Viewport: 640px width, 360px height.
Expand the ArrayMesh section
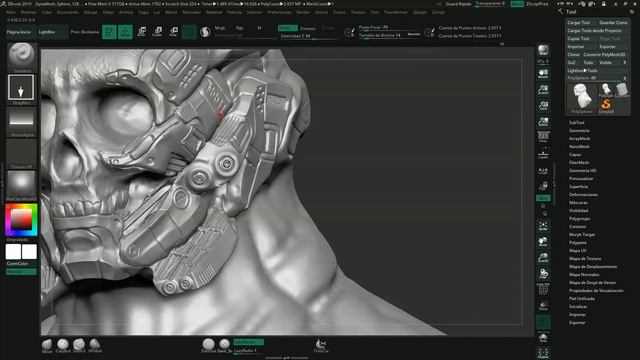click(x=580, y=139)
